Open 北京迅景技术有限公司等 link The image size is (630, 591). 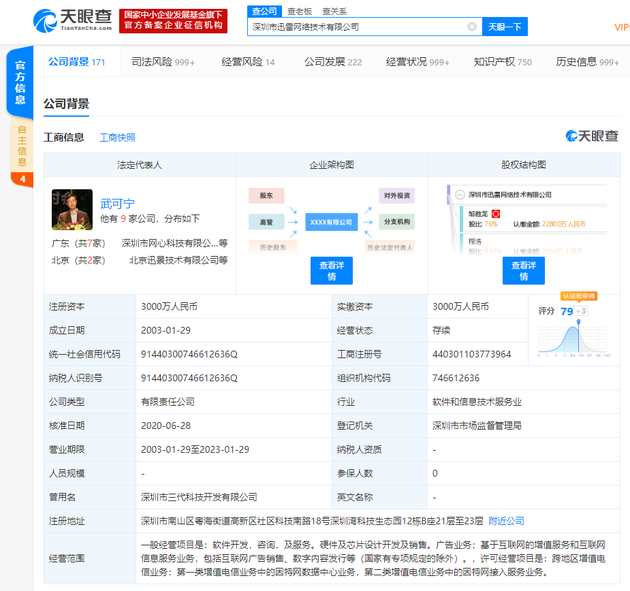[x=178, y=260]
